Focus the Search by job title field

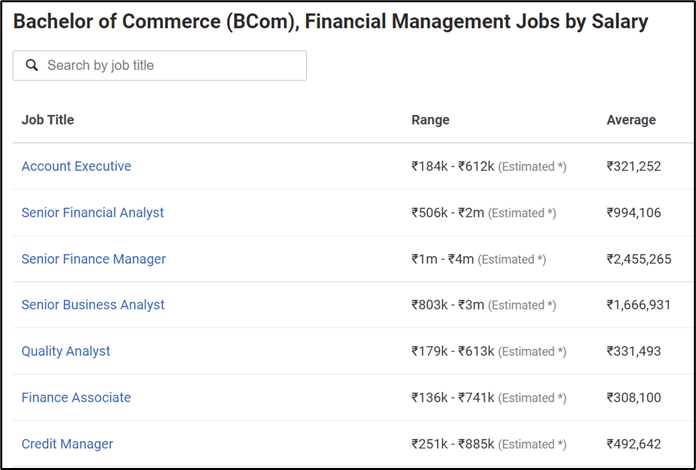(159, 65)
